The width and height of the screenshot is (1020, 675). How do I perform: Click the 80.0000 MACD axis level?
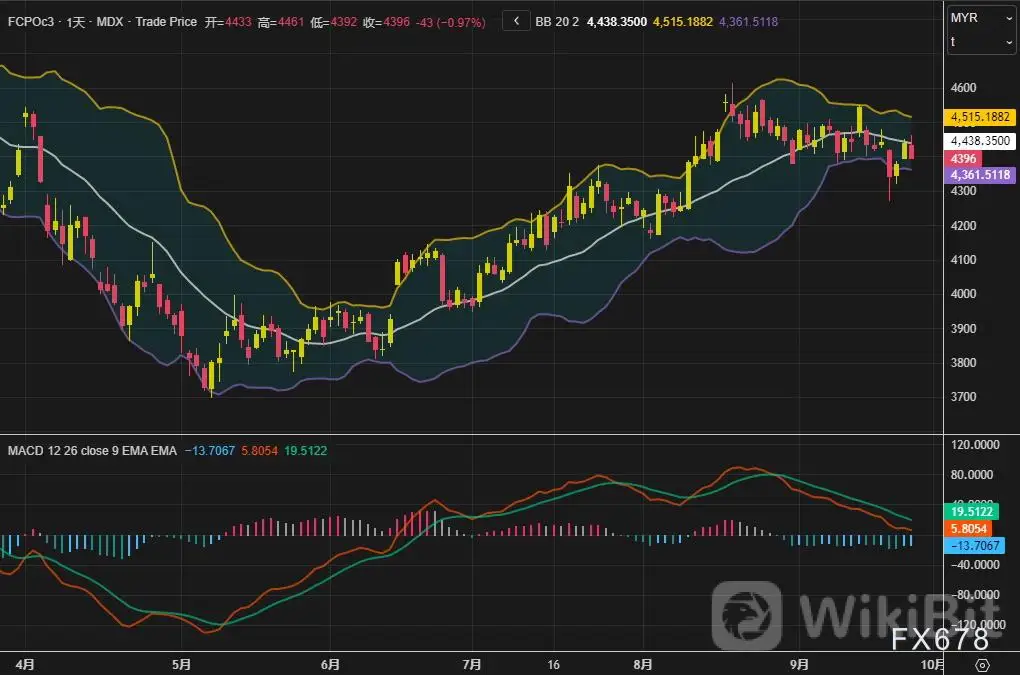[x=972, y=475]
